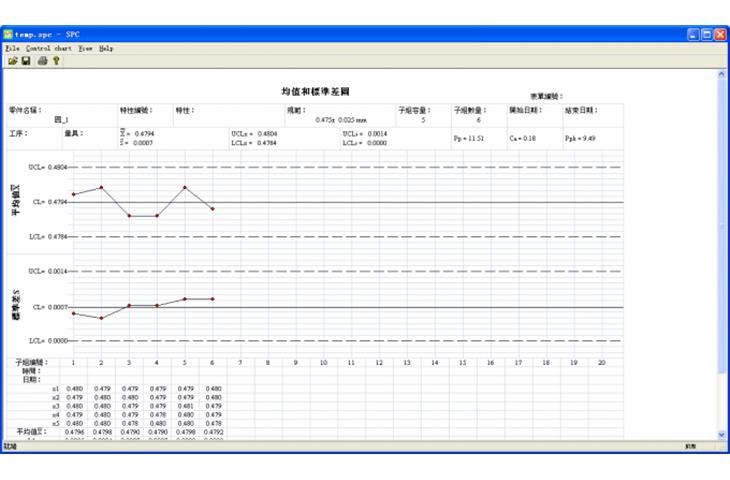Click subgroup 2 point on mean chart
The height and width of the screenshot is (480, 730).
[x=101, y=187]
